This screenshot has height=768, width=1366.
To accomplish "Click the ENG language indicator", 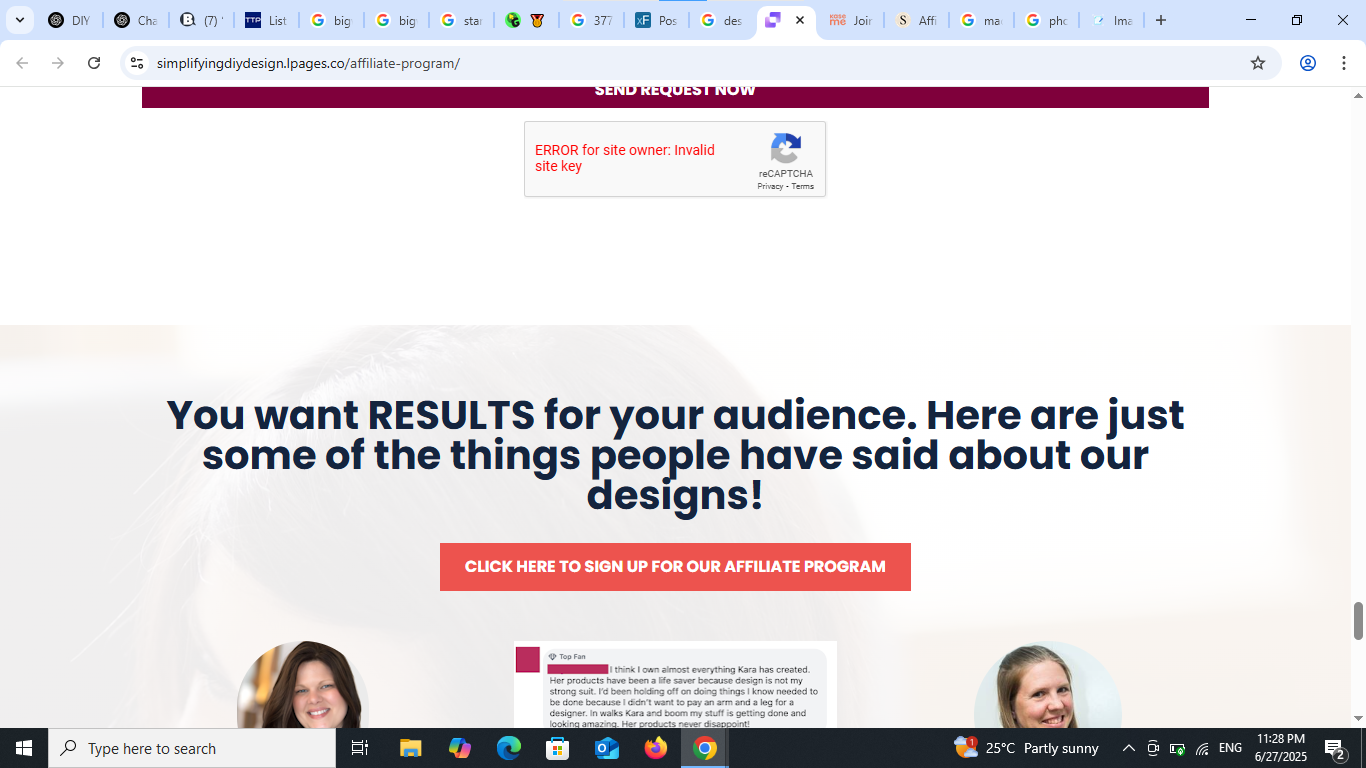I will pyautogui.click(x=1230, y=748).
